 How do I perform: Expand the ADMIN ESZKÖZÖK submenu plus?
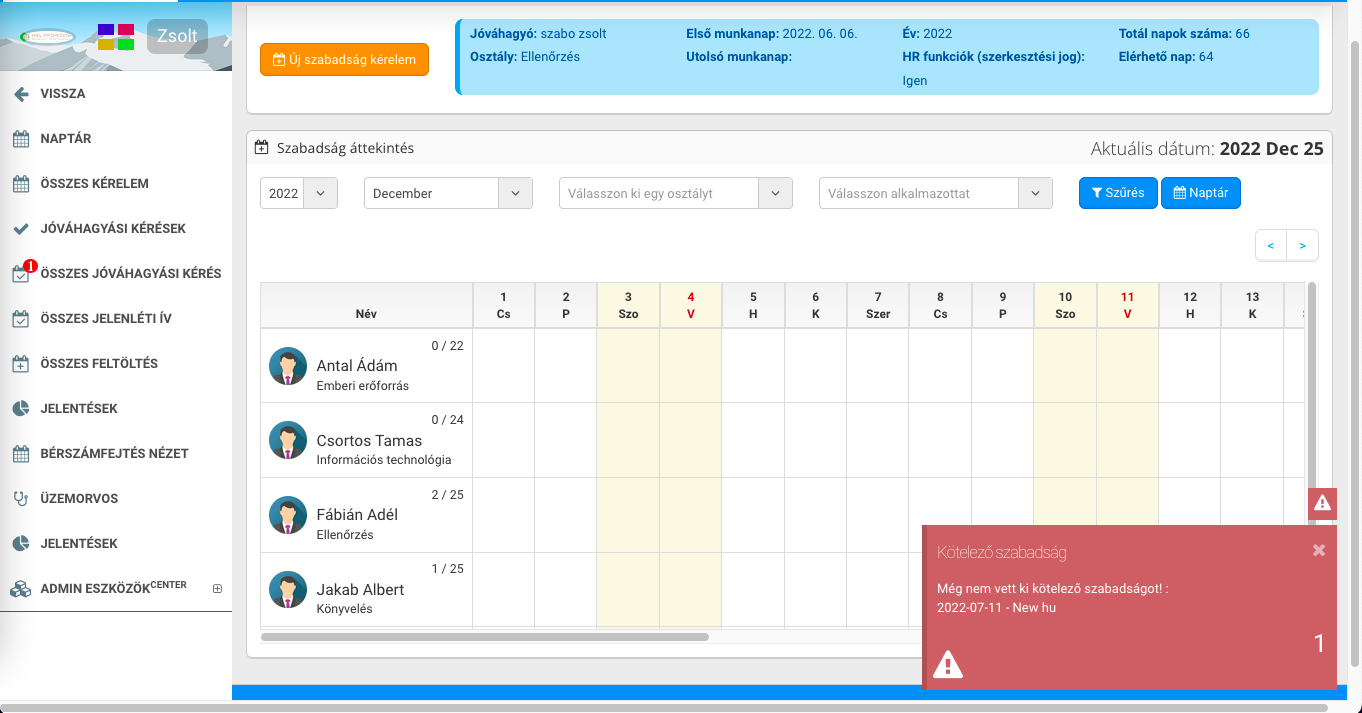pyautogui.click(x=217, y=589)
